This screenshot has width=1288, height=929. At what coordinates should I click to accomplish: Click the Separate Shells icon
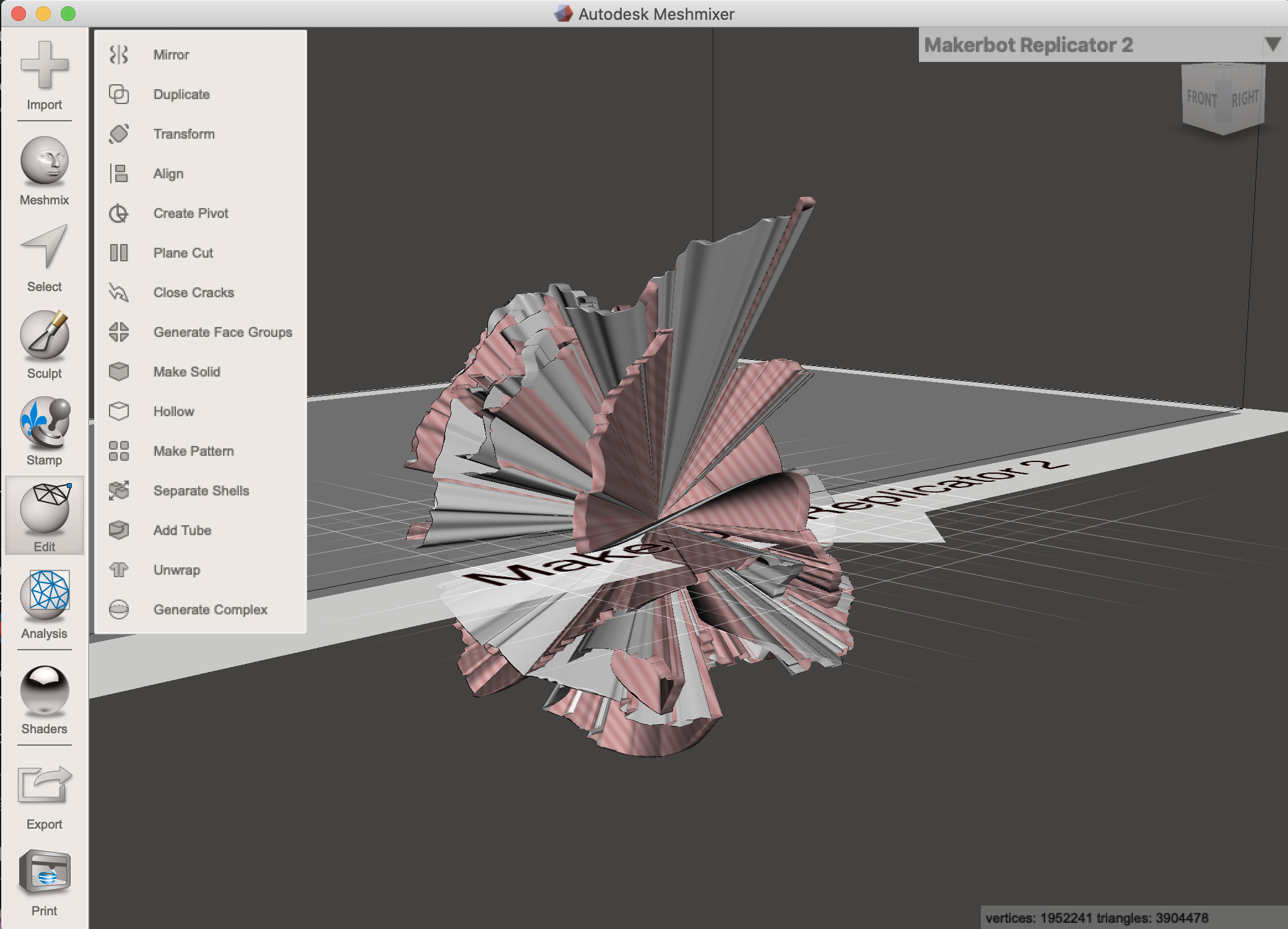(119, 491)
